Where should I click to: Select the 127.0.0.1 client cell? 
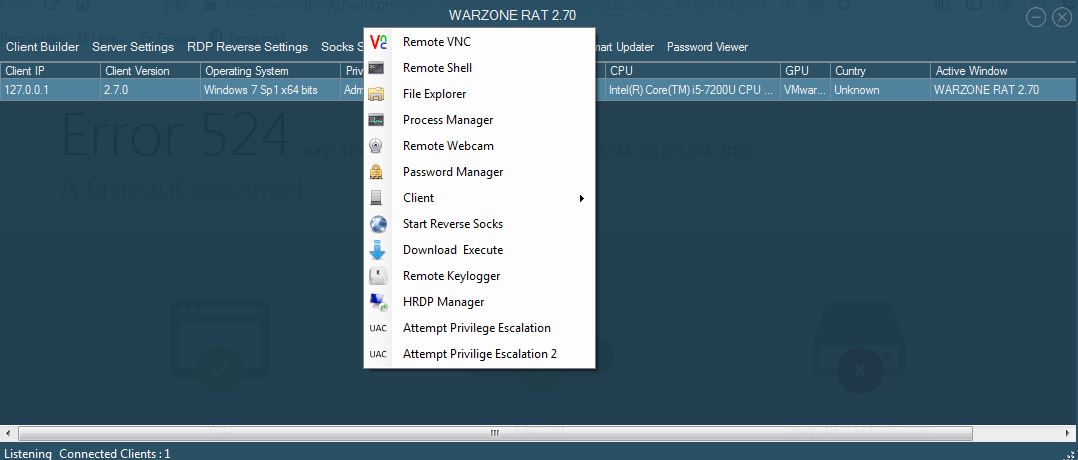(50, 90)
